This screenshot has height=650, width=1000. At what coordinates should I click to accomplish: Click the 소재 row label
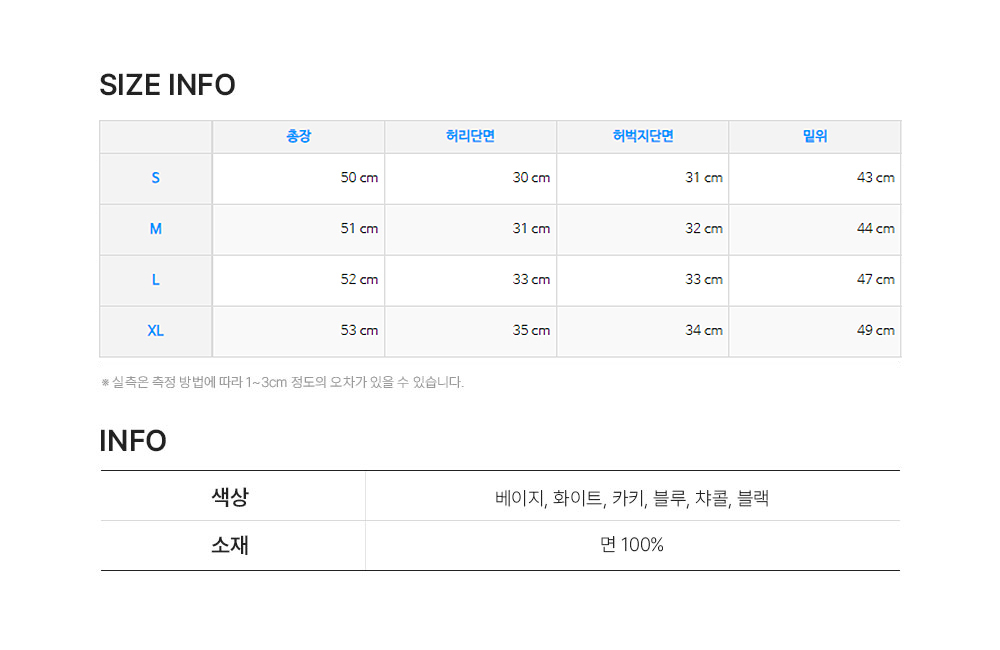[230, 545]
